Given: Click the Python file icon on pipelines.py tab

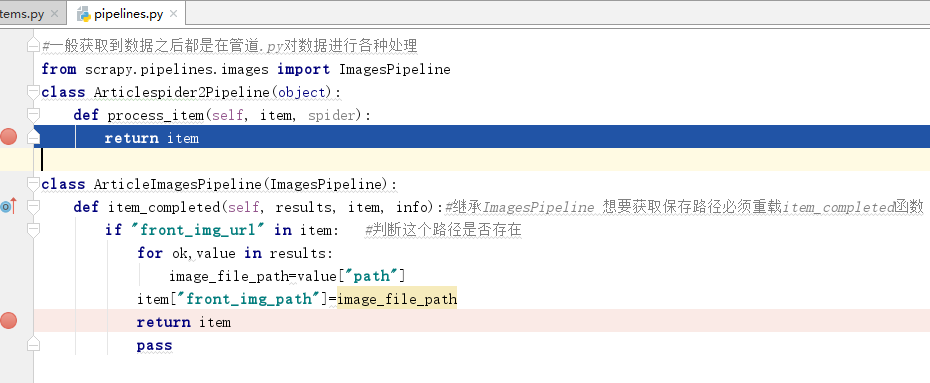Looking at the screenshot, I should pos(84,14).
